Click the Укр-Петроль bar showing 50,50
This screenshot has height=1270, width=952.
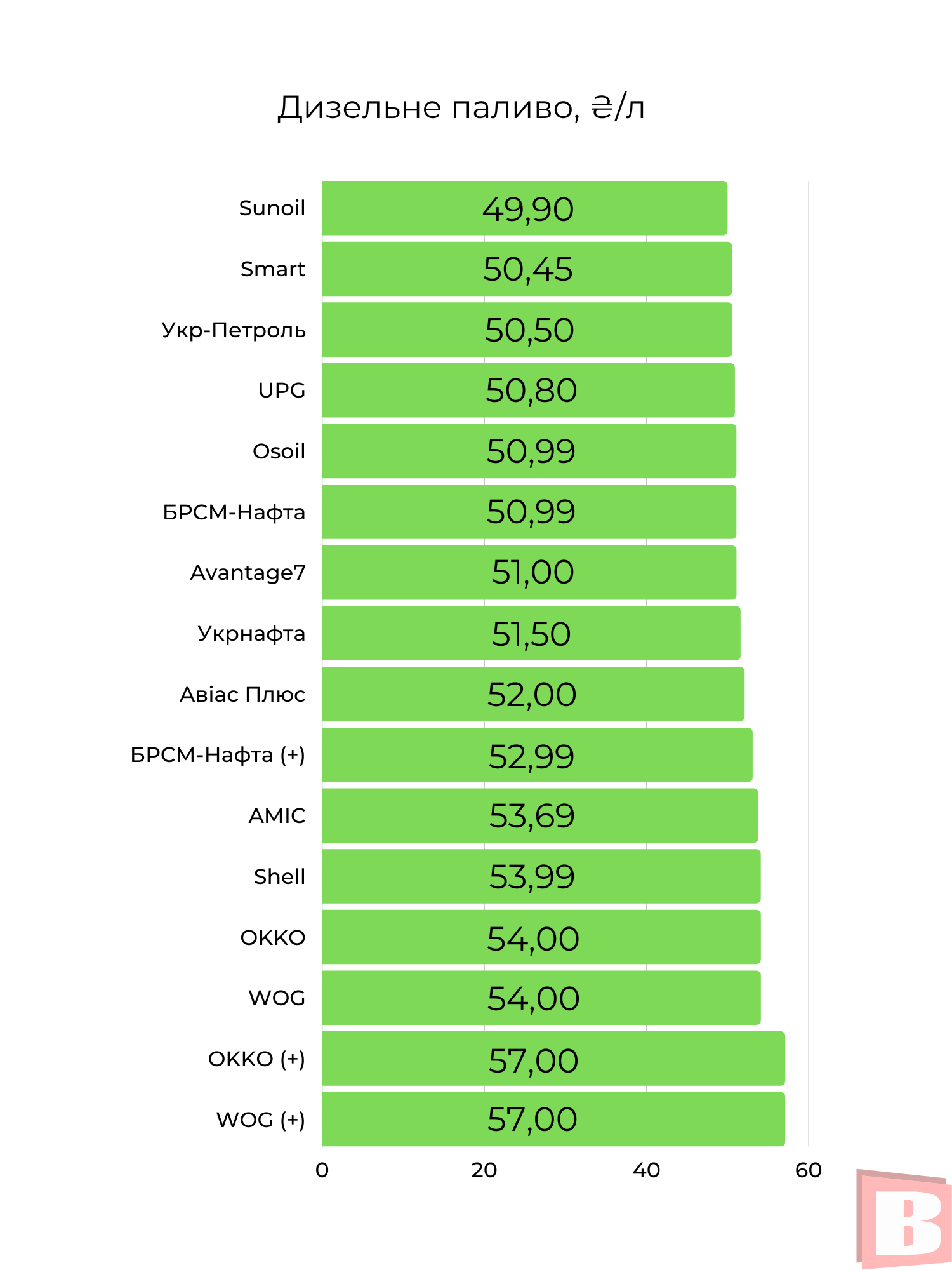(527, 330)
